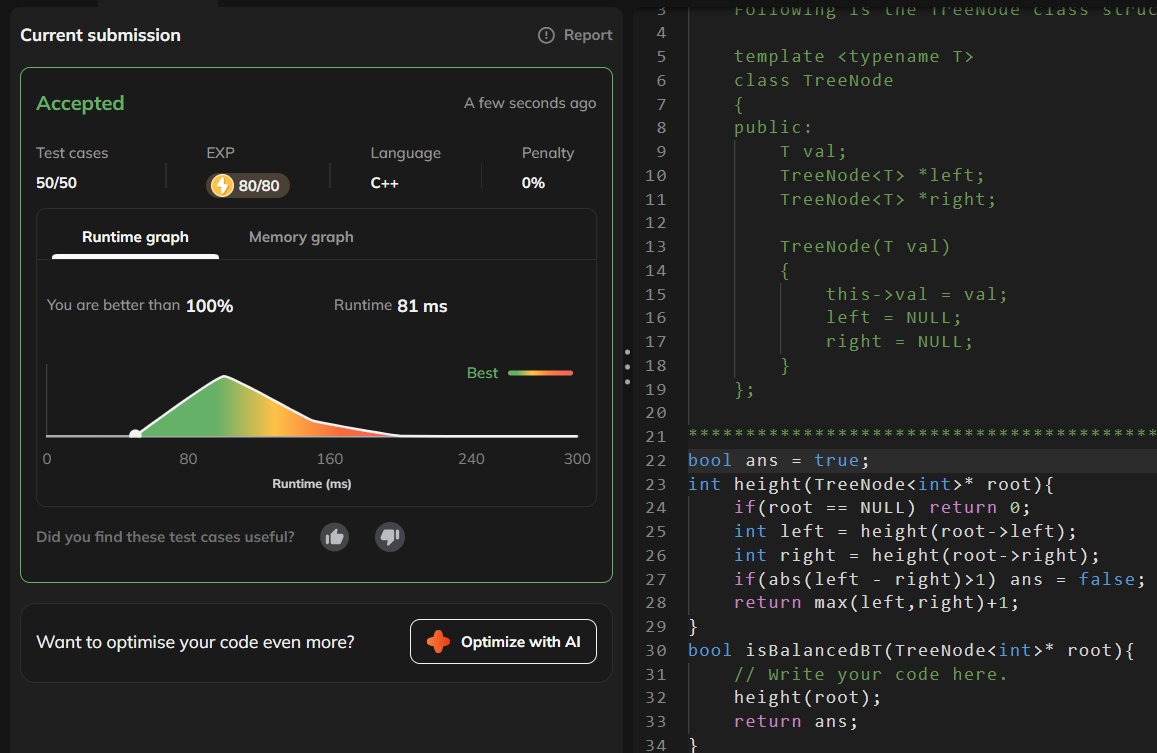Click the panel splitter handle dots

[x=627, y=367]
